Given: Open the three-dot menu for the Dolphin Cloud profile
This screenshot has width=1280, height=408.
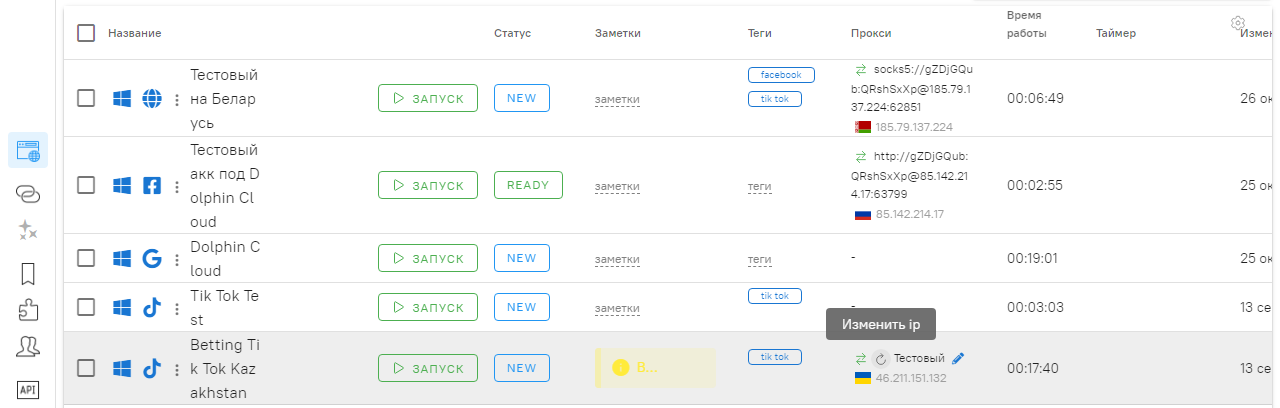Looking at the screenshot, I should 177,259.
